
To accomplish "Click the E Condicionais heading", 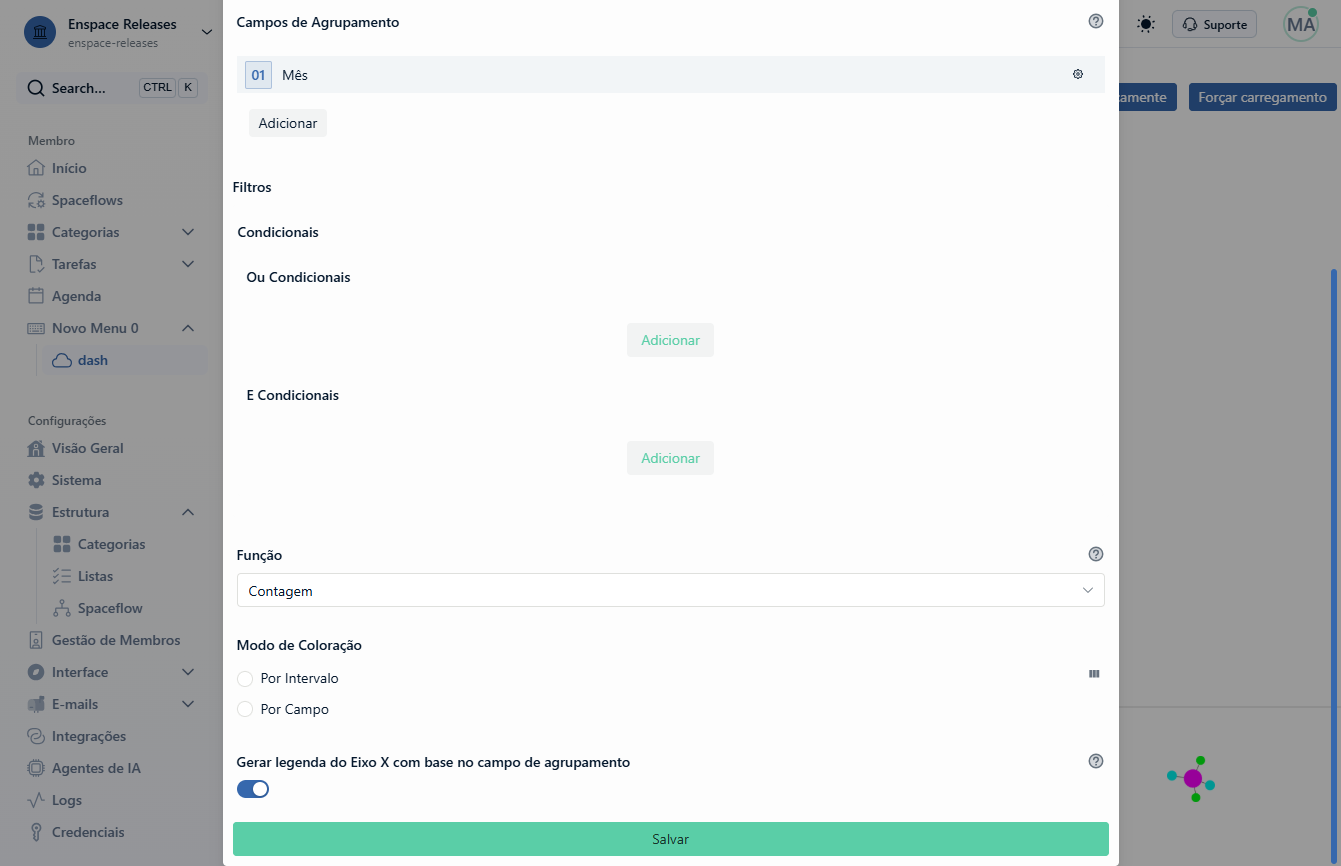I will point(292,395).
